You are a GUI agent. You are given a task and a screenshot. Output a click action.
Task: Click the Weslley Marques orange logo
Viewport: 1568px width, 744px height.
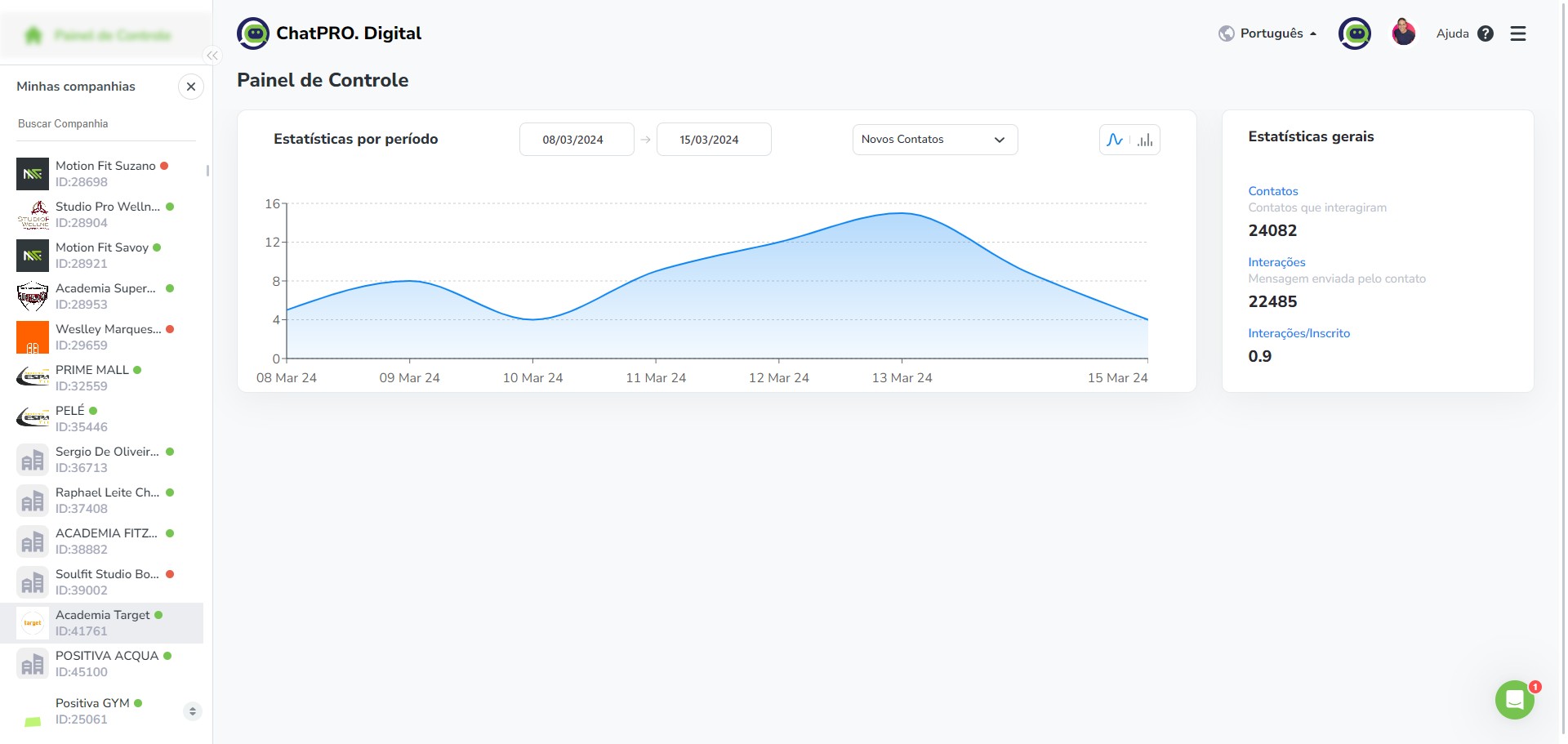coord(33,337)
